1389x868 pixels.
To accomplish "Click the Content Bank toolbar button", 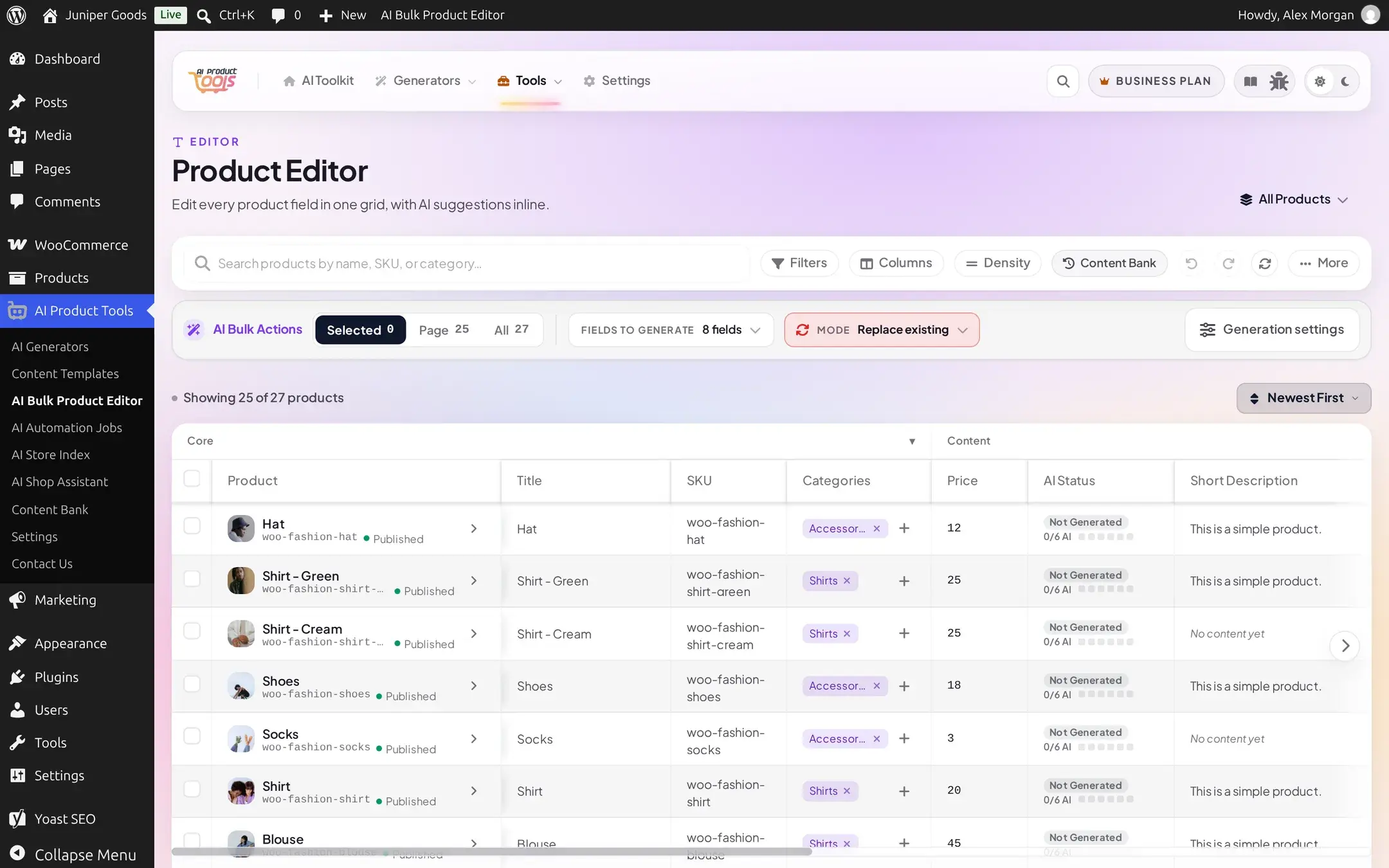I will 1109,264.
